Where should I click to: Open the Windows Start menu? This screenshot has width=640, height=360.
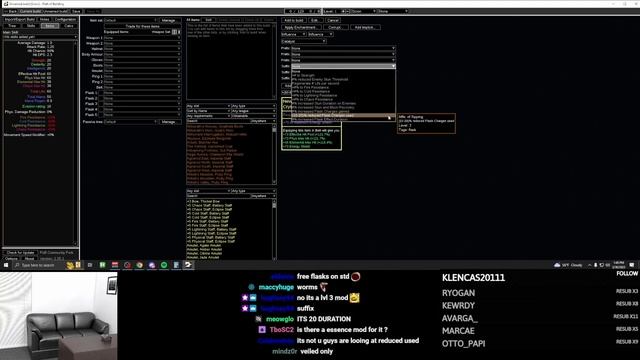pos(6,265)
